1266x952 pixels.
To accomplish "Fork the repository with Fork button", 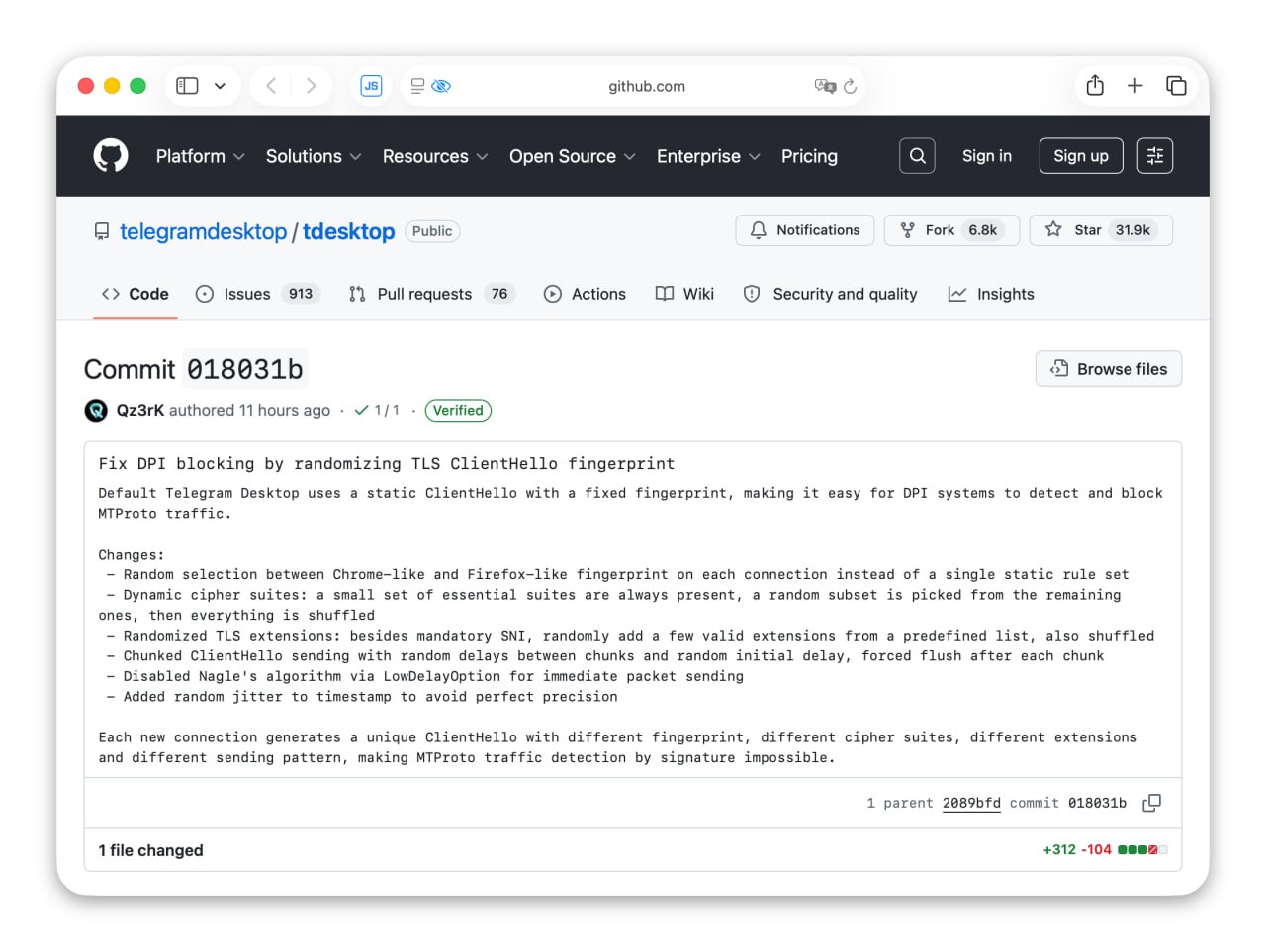I will click(951, 230).
